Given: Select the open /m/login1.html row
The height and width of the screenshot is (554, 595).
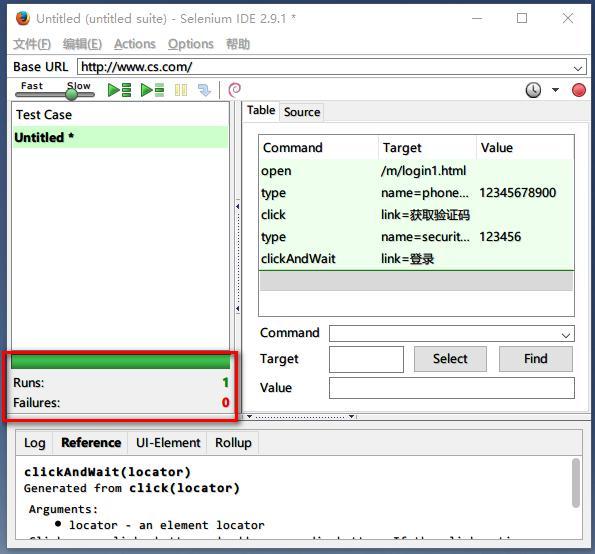Looking at the screenshot, I should click(416, 171).
